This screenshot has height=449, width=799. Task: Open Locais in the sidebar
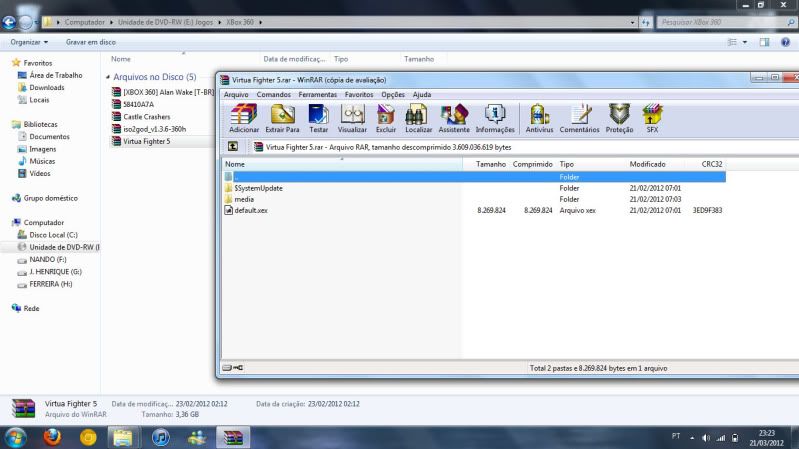coord(34,100)
